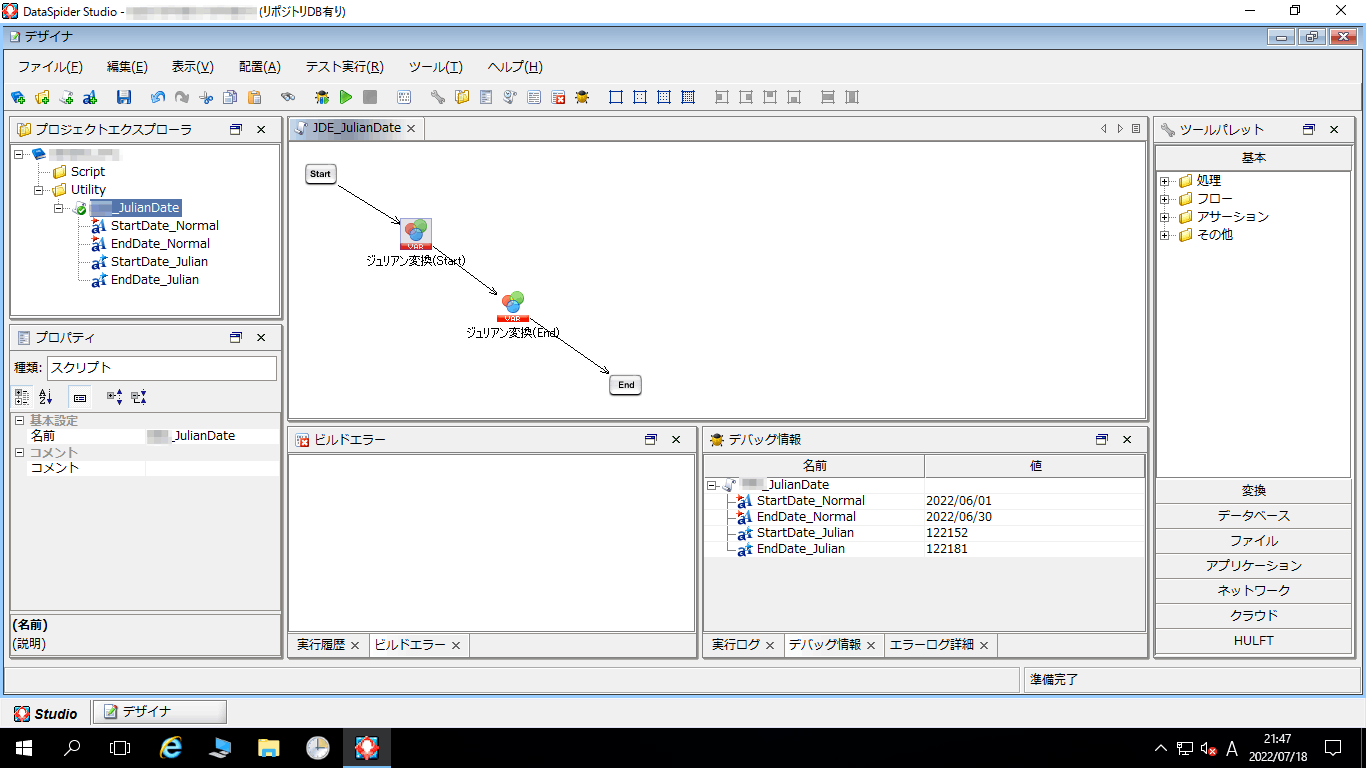The width and height of the screenshot is (1366, 768).
Task: Open the クラウド palette category
Action: [1253, 616]
